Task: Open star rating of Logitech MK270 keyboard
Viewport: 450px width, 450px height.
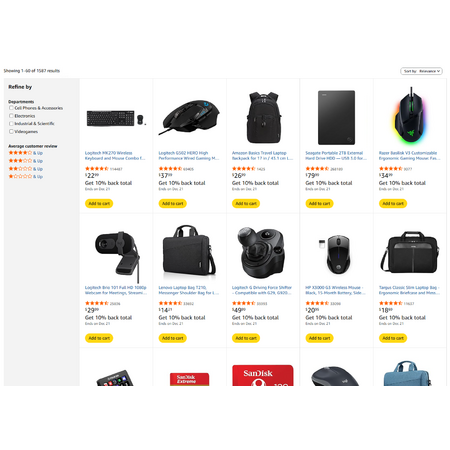Action: [97, 169]
